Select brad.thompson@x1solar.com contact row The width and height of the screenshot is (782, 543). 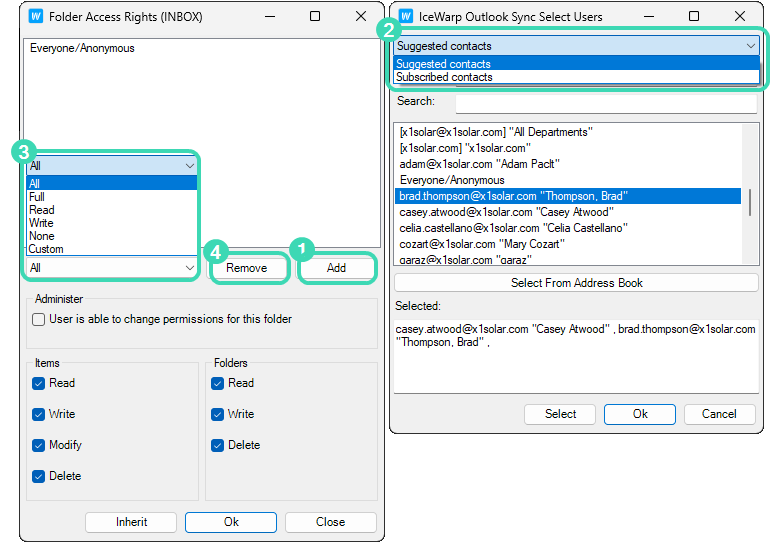[x=568, y=196]
